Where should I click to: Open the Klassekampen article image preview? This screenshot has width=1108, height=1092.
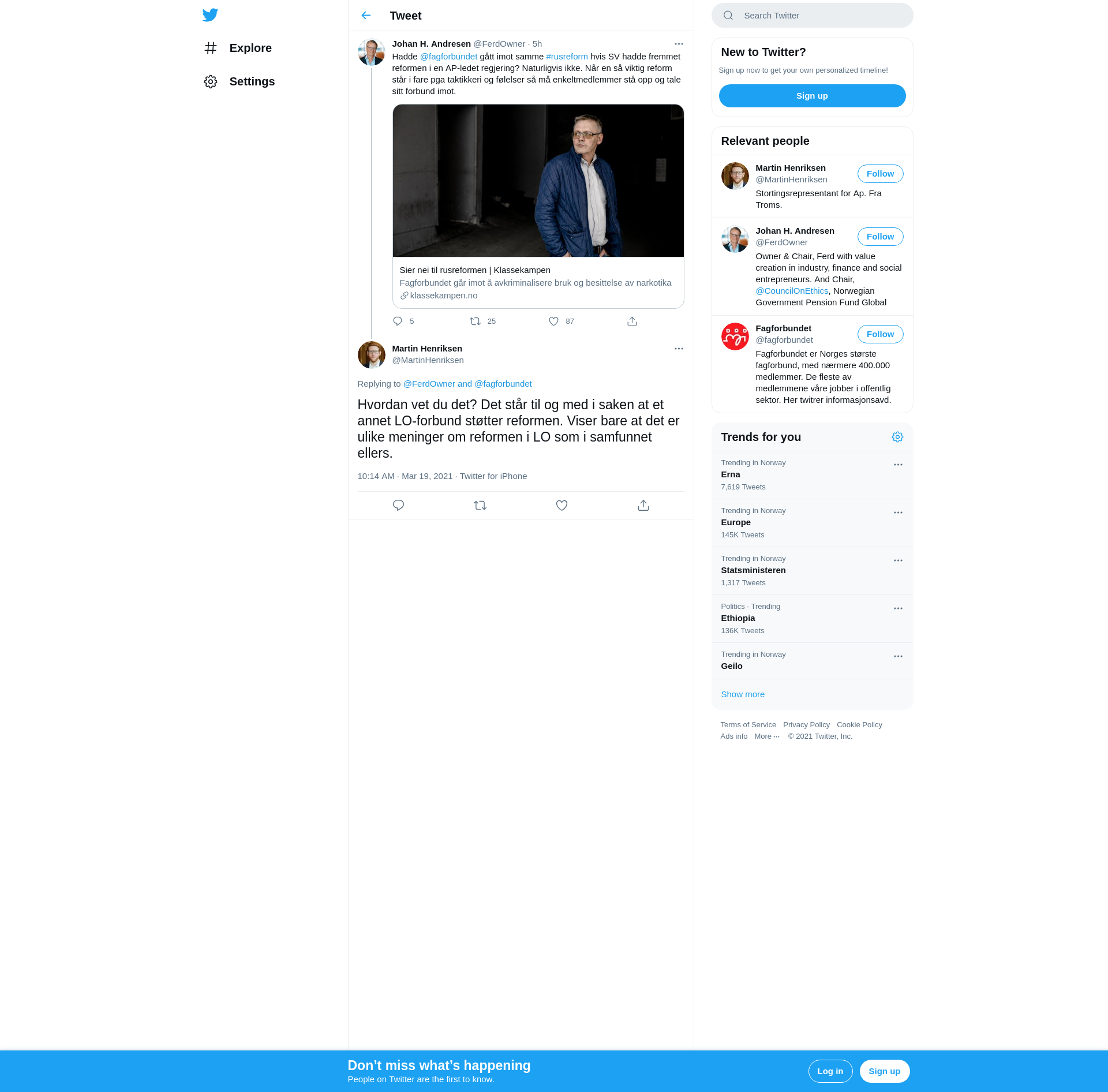[538, 181]
